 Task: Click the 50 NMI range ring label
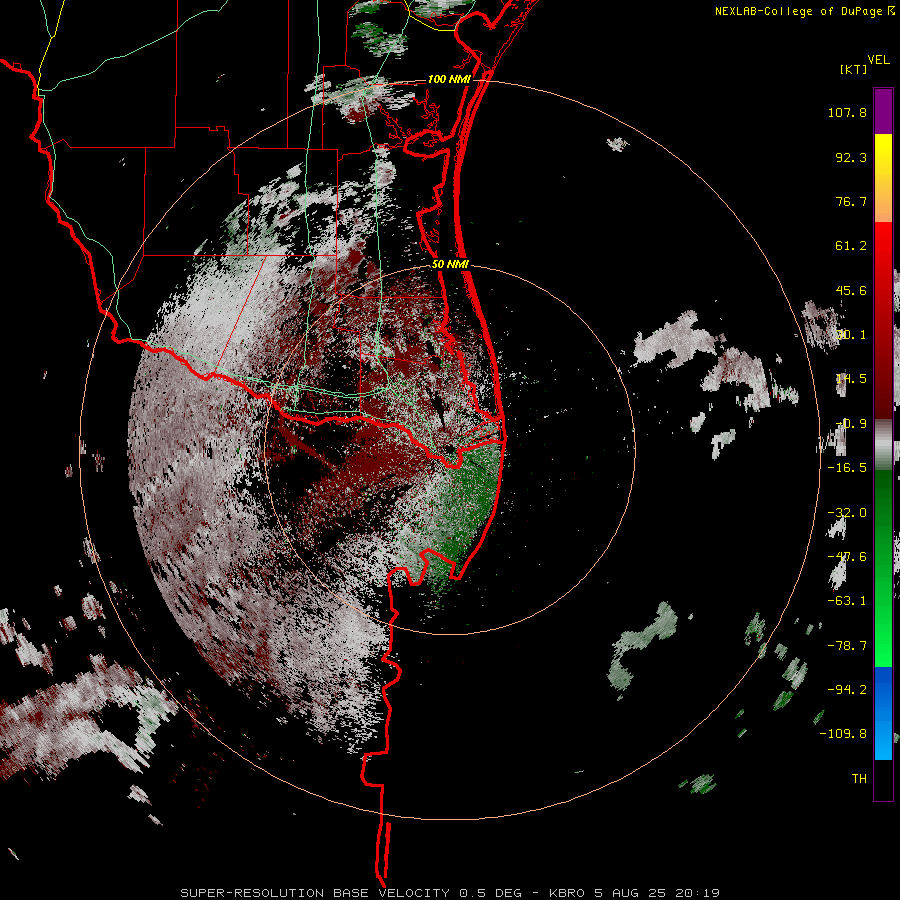coord(451,264)
